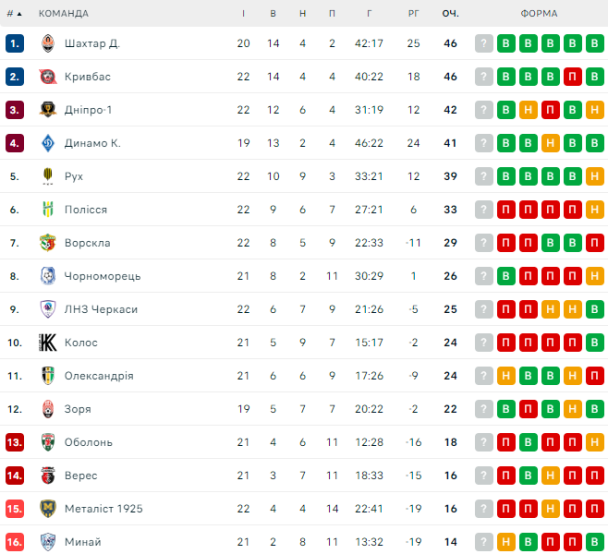The height and width of the screenshot is (554, 608).
Task: Click the Рух team emblem
Action: click(48, 176)
